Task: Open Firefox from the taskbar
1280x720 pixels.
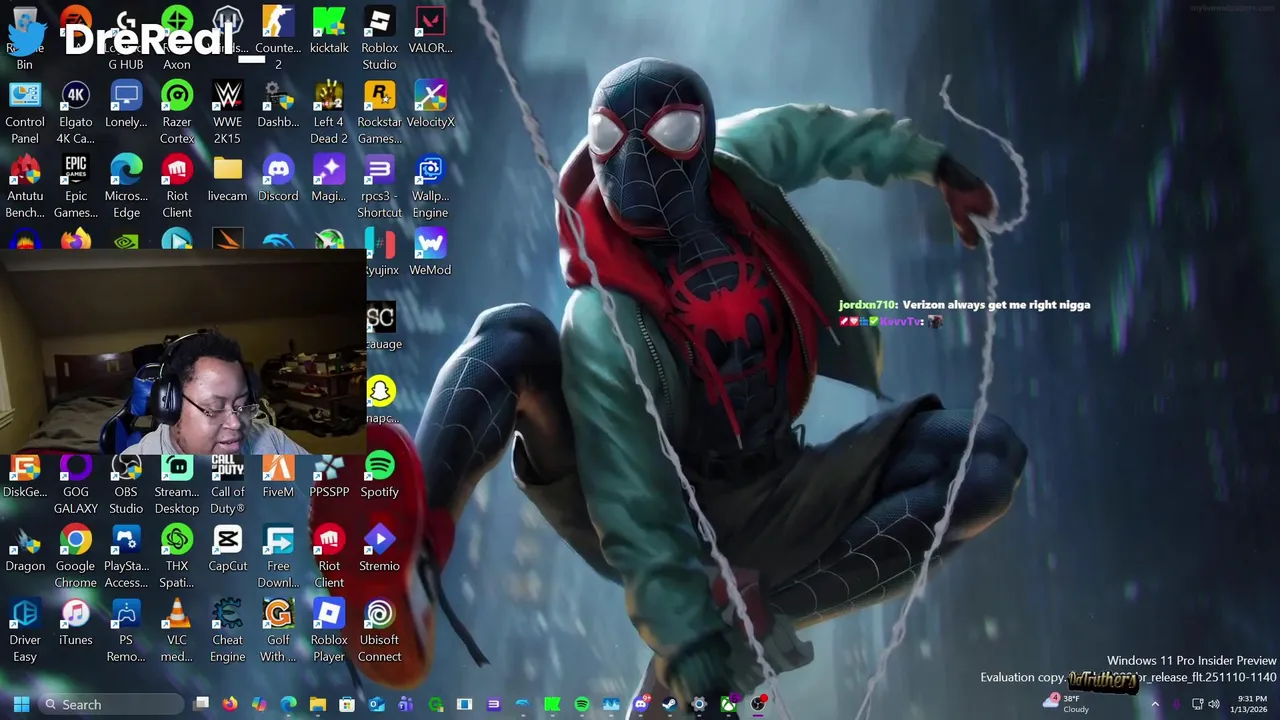Action: [x=230, y=704]
